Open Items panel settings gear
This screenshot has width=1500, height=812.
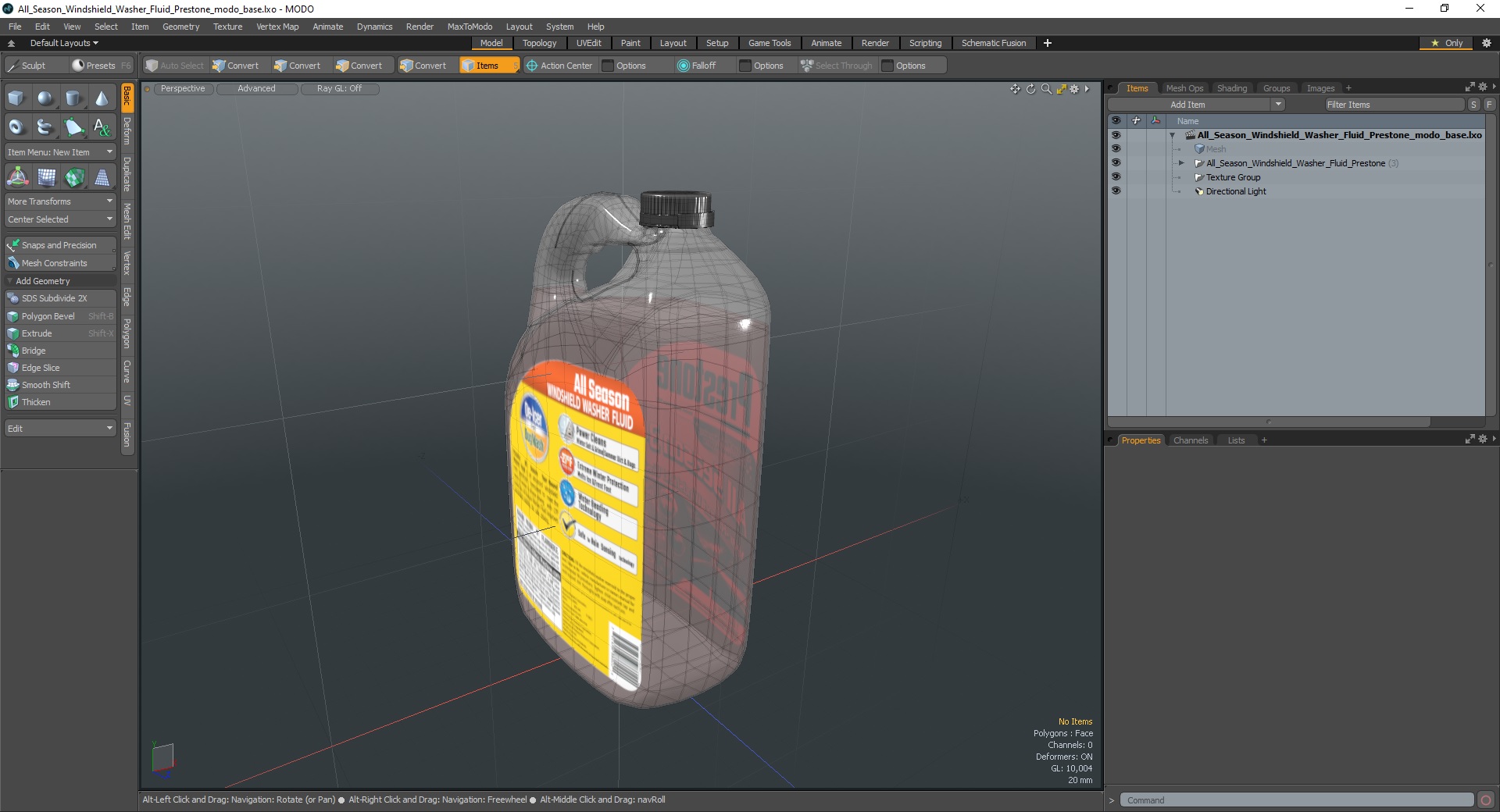coord(1482,87)
